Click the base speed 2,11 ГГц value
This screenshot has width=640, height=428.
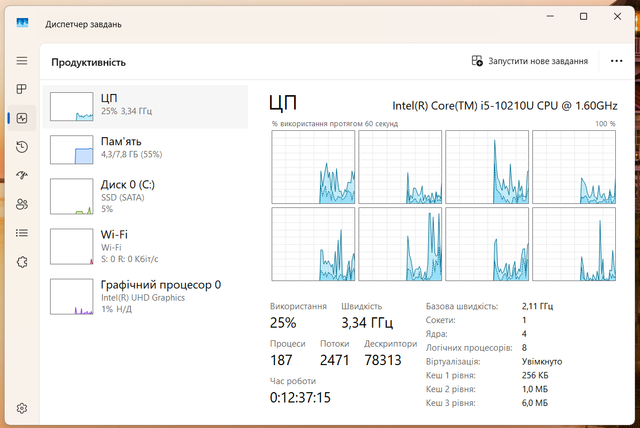(537, 306)
